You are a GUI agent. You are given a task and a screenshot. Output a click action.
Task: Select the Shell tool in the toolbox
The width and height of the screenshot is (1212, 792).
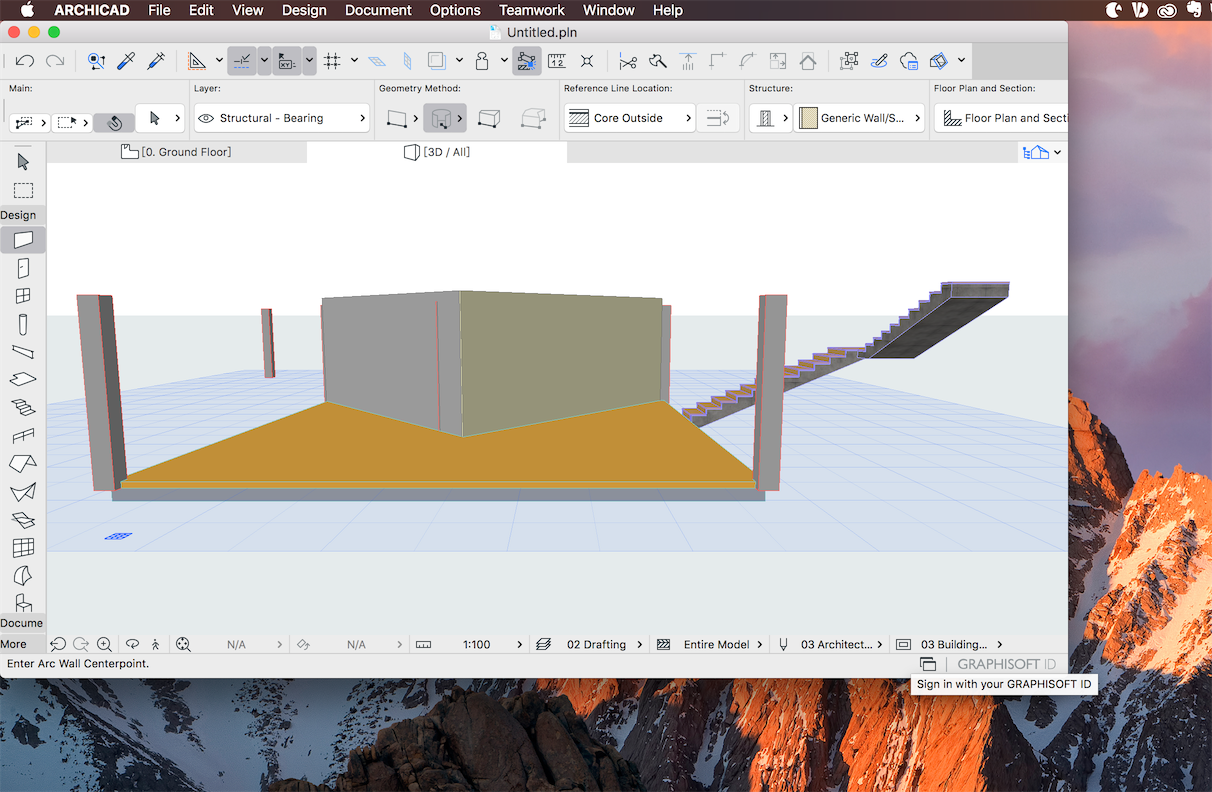coord(23,492)
